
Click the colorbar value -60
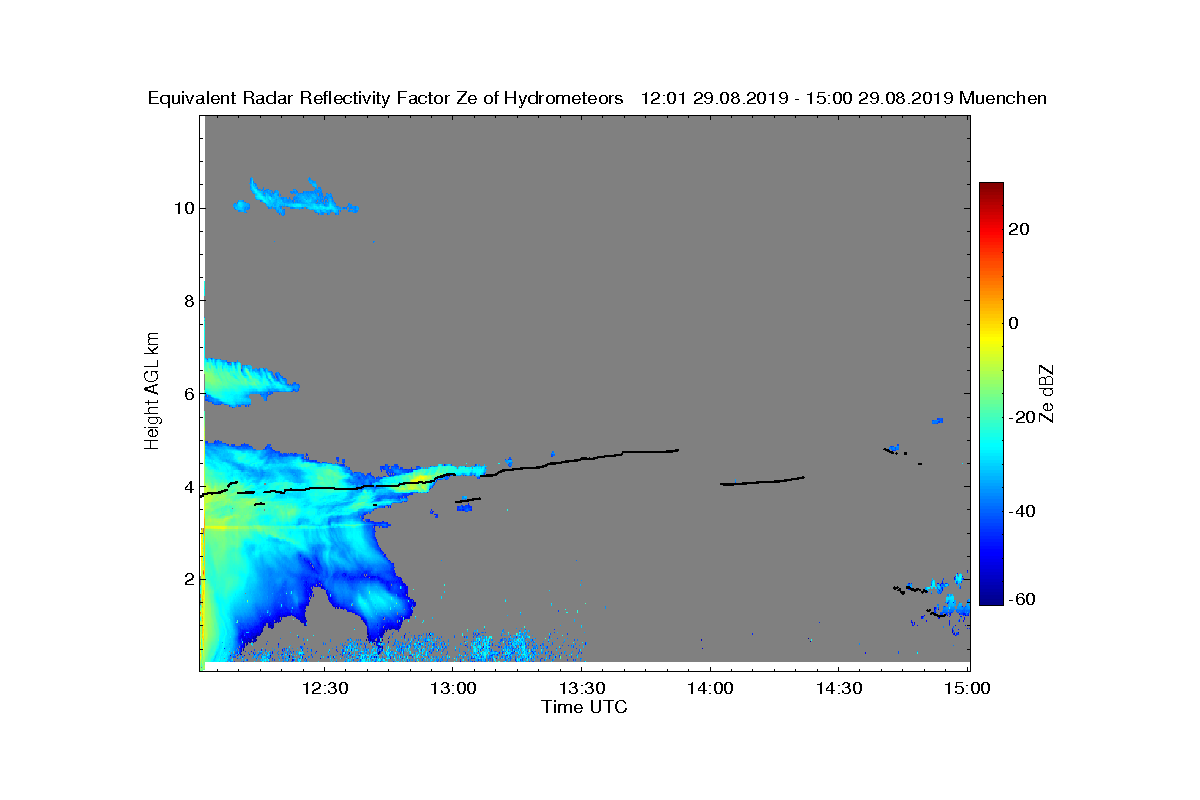[1020, 599]
